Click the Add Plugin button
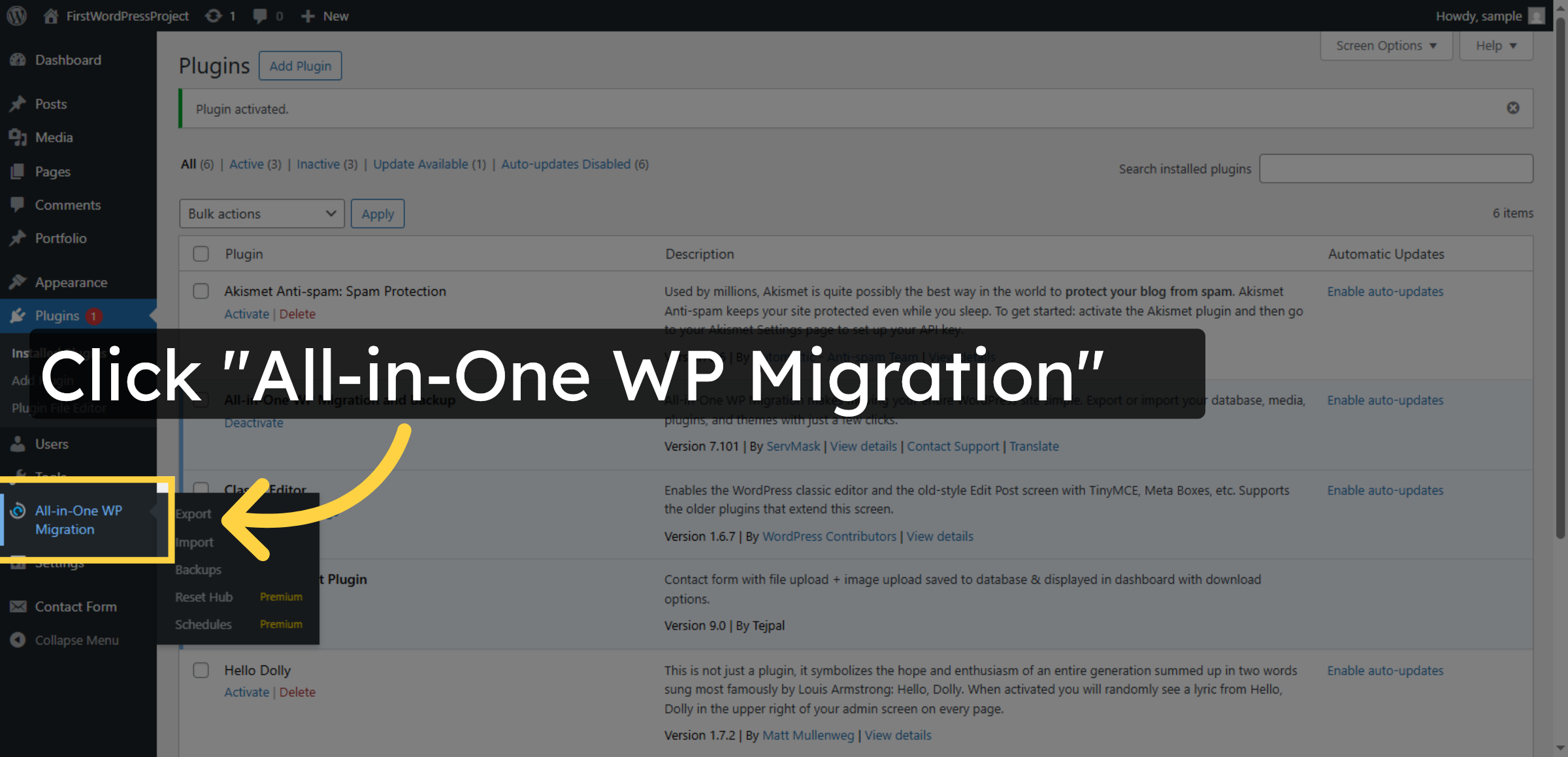The width and height of the screenshot is (1568, 757). point(300,65)
